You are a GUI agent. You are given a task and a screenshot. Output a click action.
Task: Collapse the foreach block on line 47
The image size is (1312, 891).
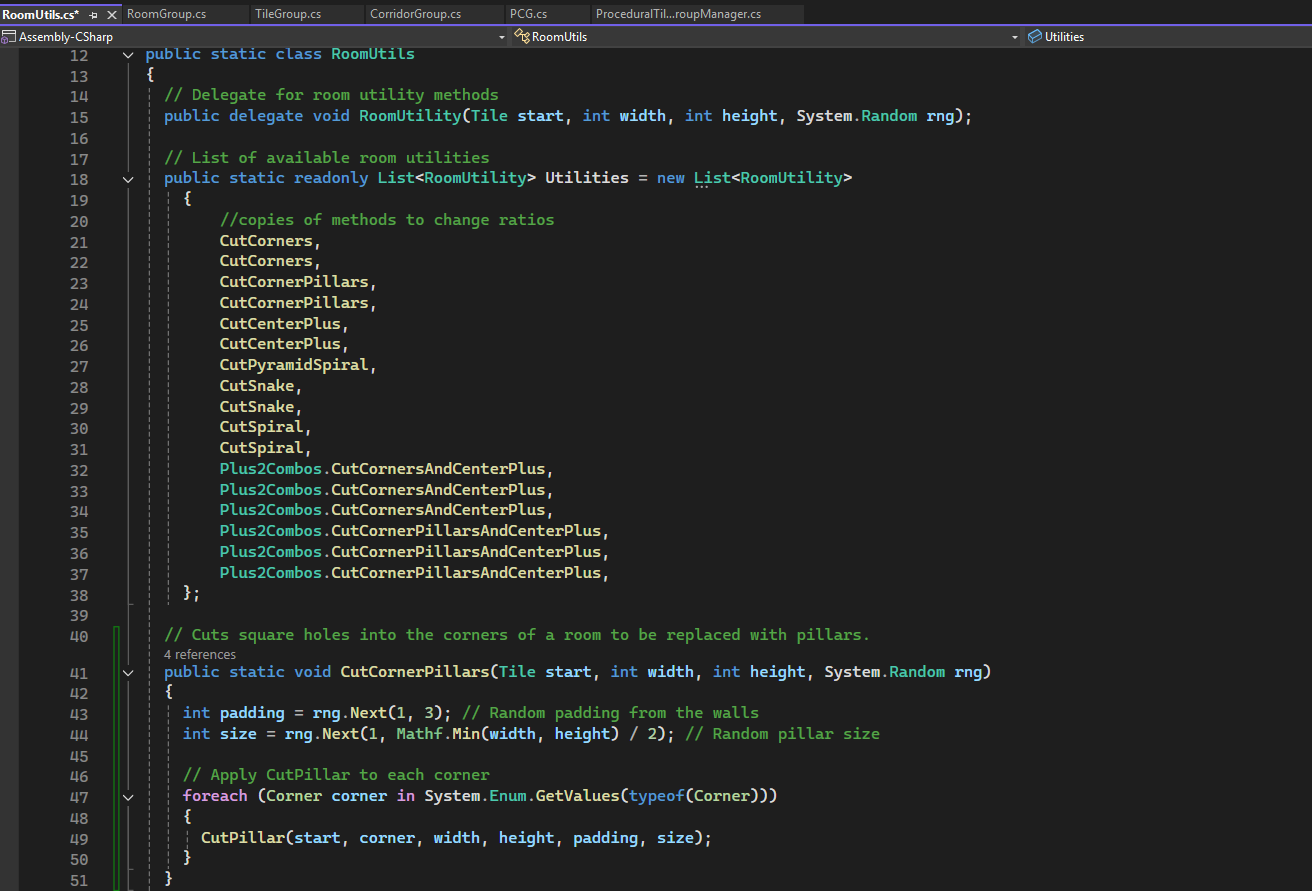tap(128, 797)
